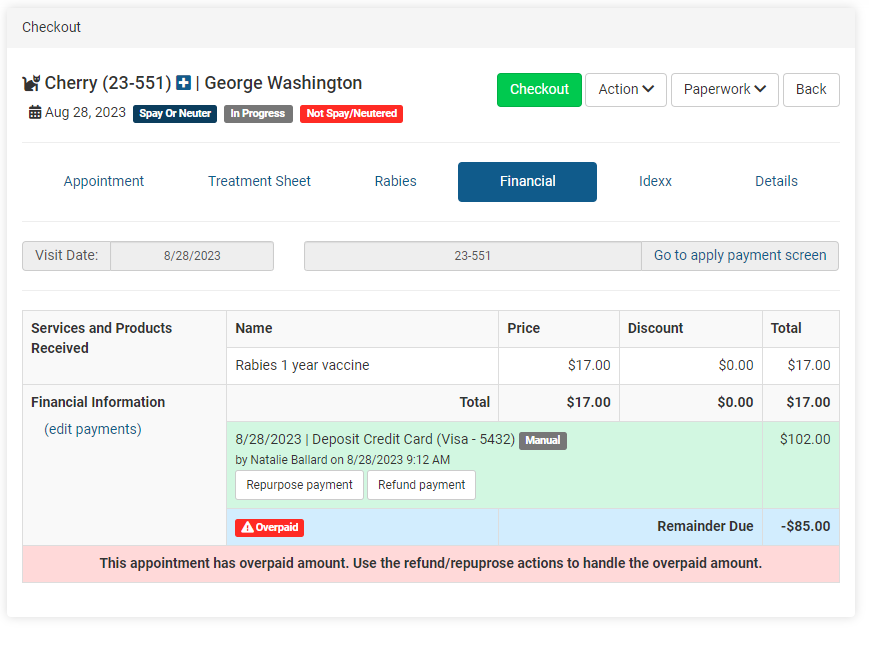Click the Visit Date field
869x654 pixels.
tap(192, 256)
